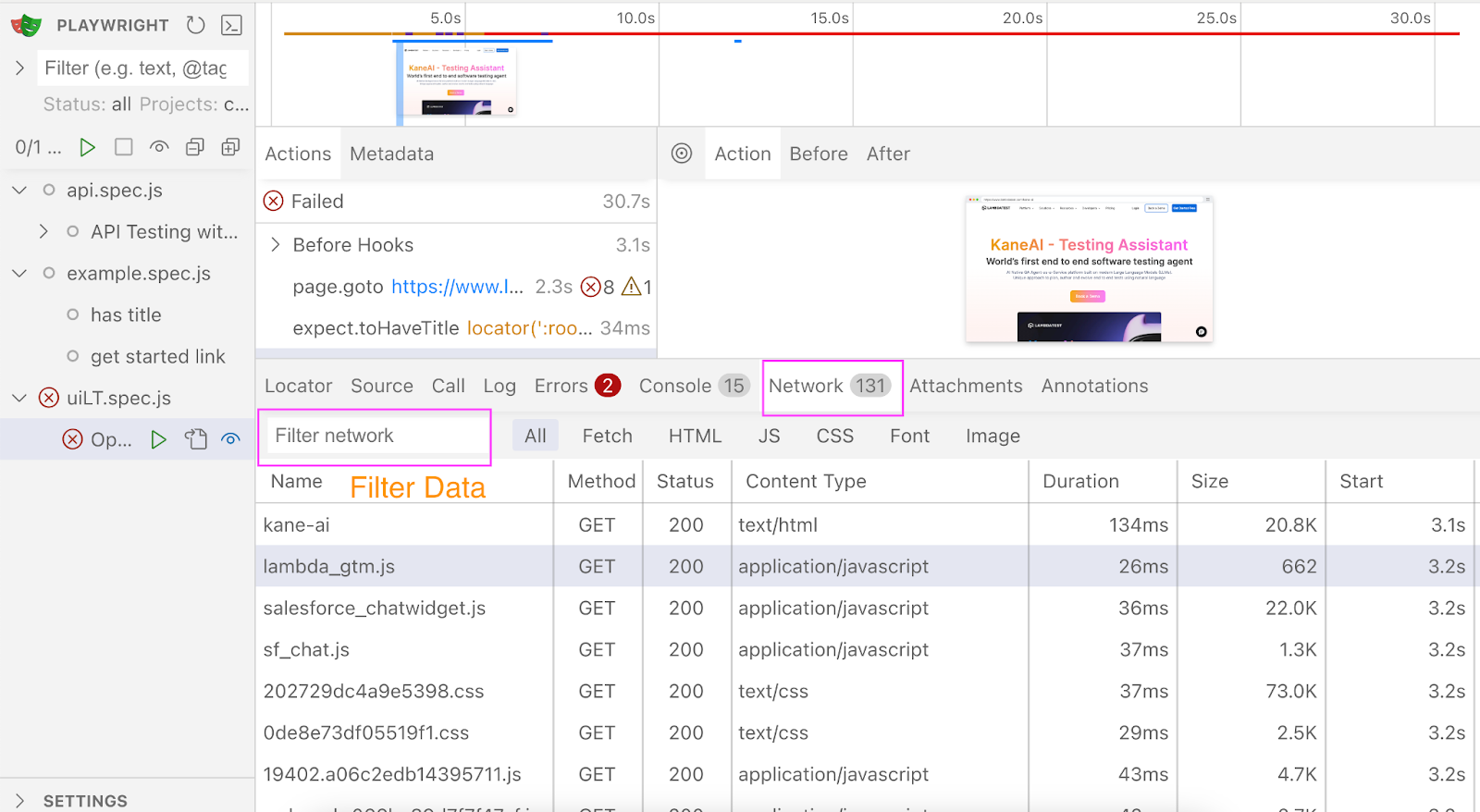Filter network requests by HTML
This screenshot has width=1480, height=812.
coord(695,436)
